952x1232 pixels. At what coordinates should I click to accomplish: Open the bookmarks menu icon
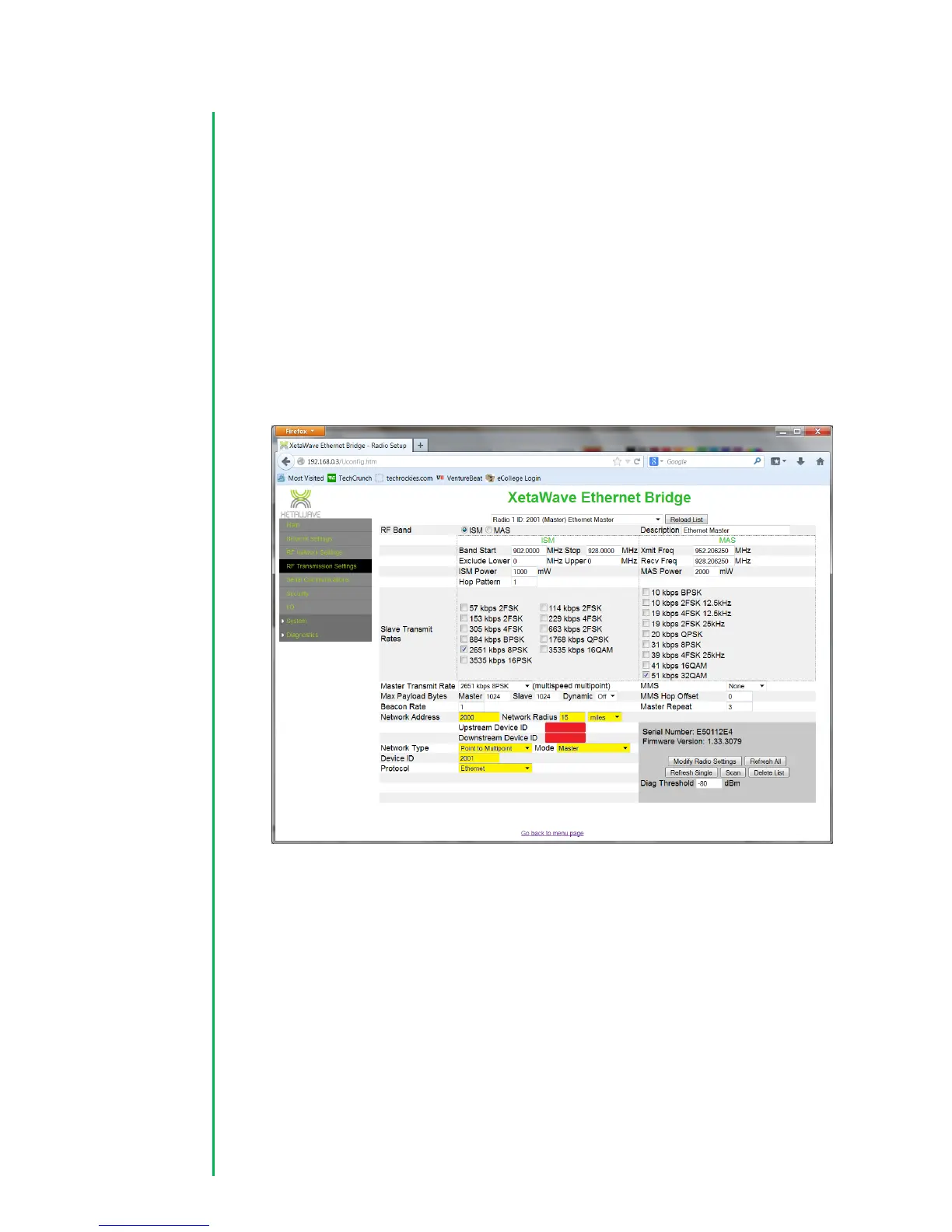click(x=778, y=461)
